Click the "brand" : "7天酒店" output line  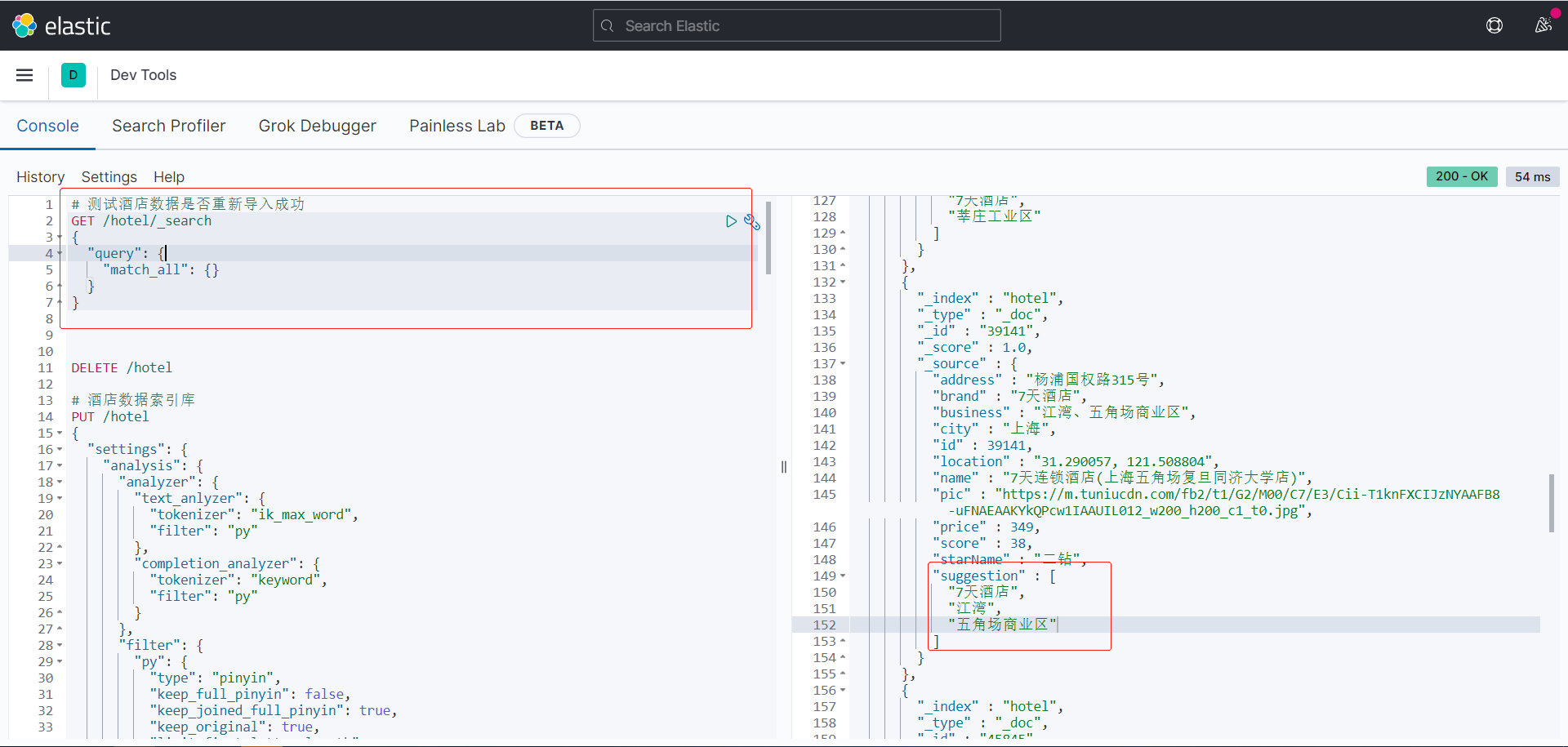pyautogui.click(x=1010, y=396)
